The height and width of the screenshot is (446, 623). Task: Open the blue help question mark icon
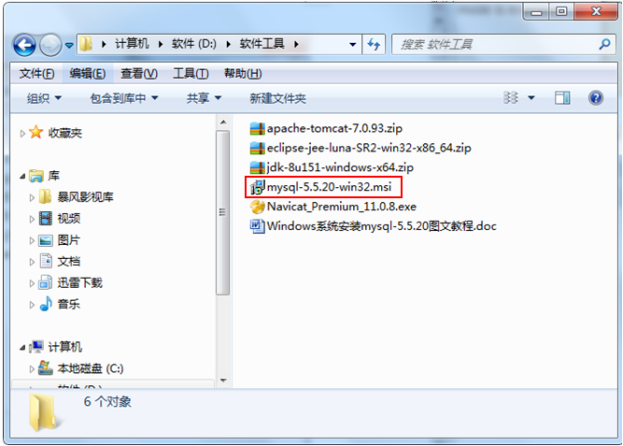coord(596,98)
